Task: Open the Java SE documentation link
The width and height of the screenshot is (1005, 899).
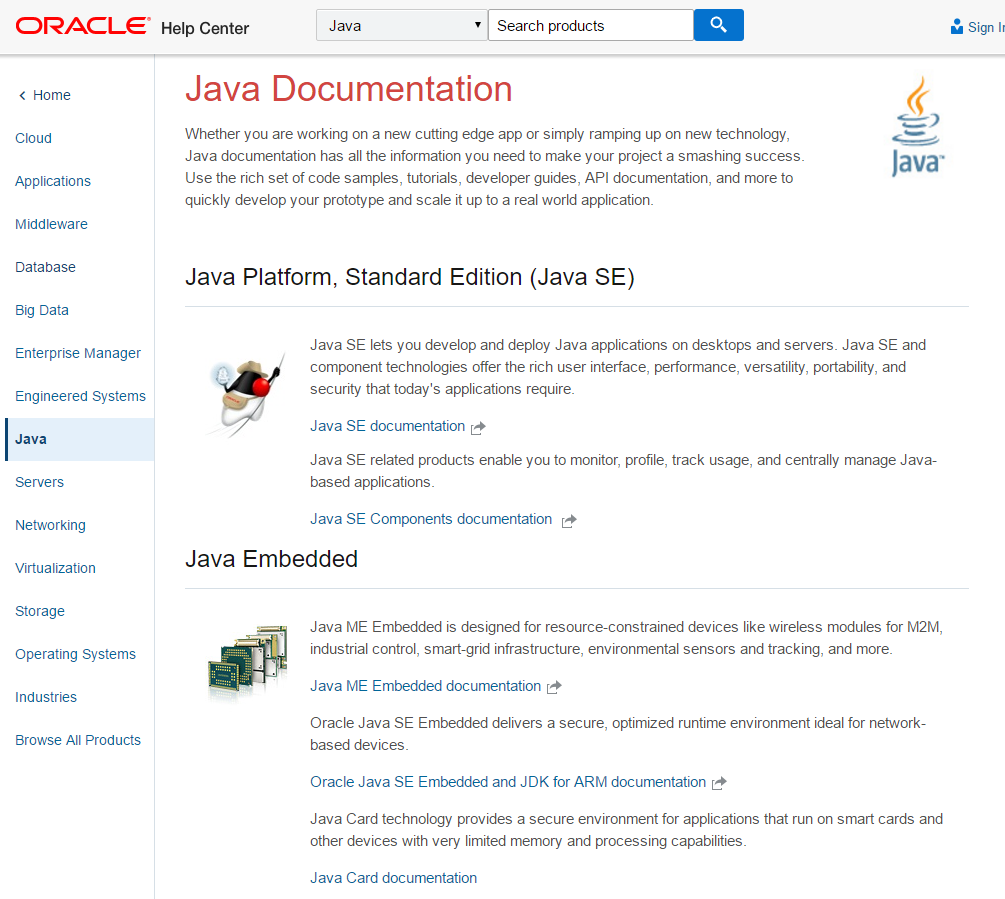Action: pos(388,426)
